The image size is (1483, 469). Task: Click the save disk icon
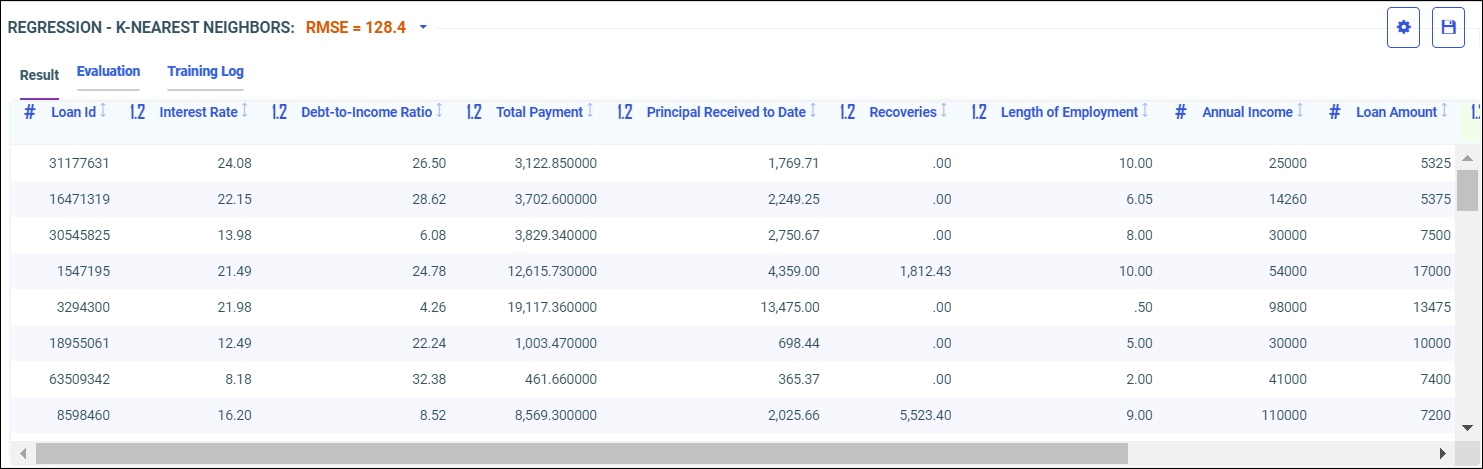1447,28
